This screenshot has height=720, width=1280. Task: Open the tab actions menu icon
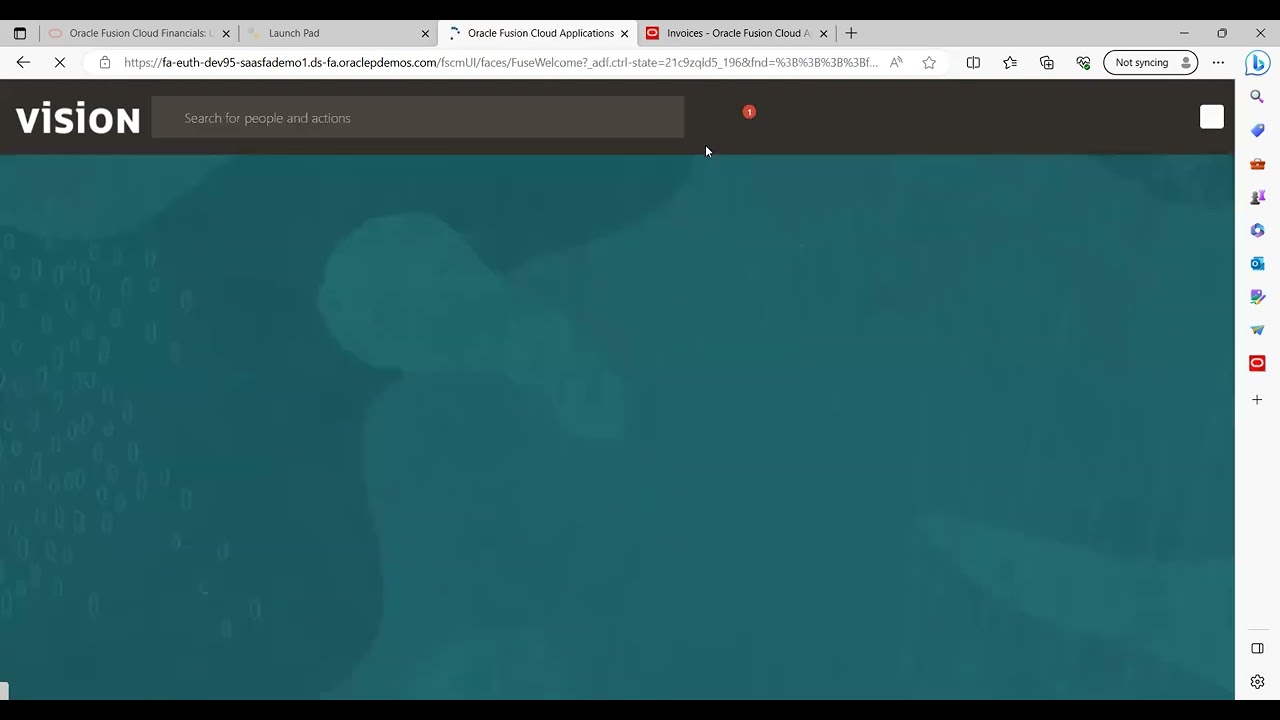click(20, 33)
